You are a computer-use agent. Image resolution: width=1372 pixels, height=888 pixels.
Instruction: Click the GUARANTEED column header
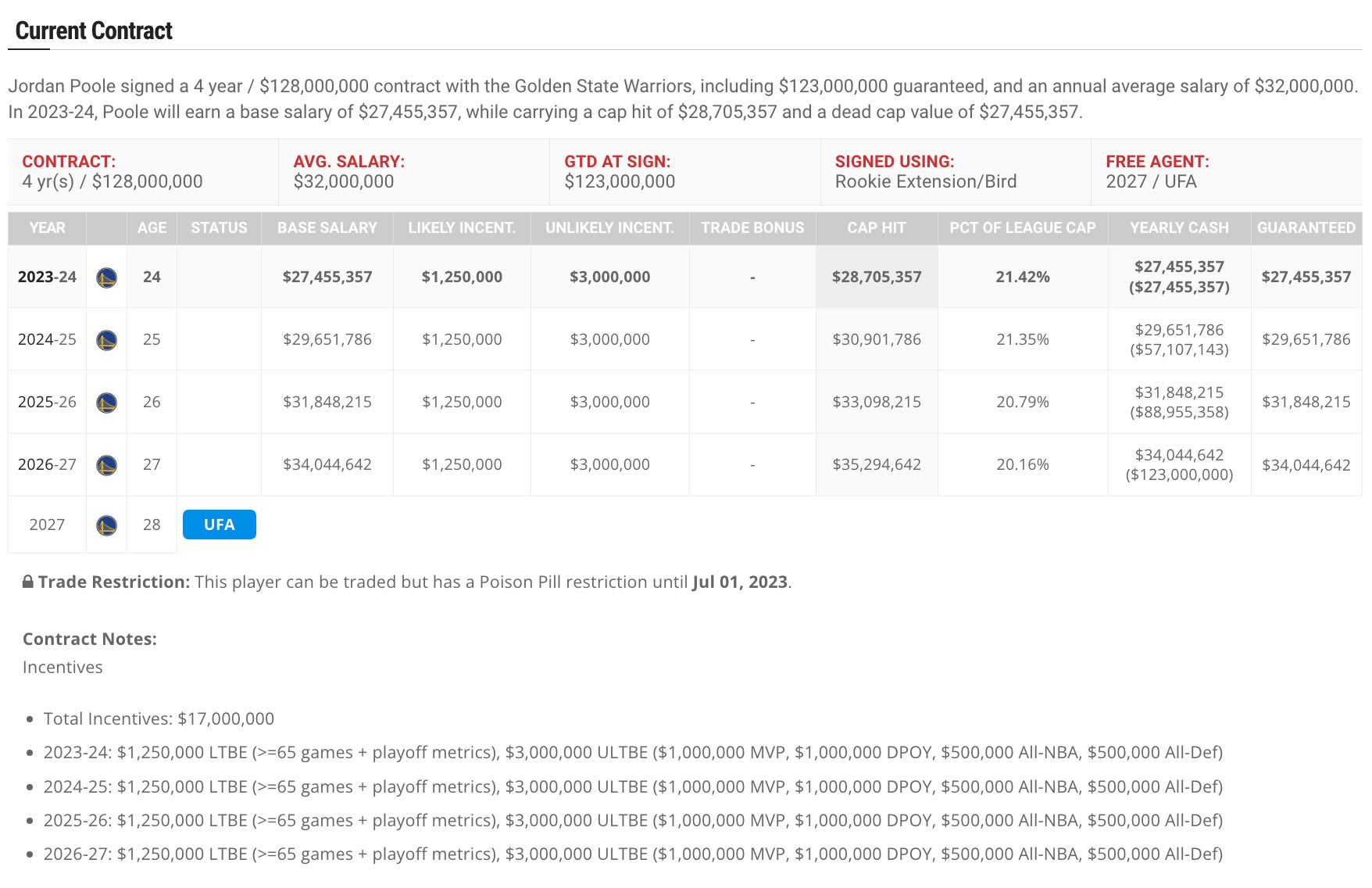pyautogui.click(x=1306, y=227)
